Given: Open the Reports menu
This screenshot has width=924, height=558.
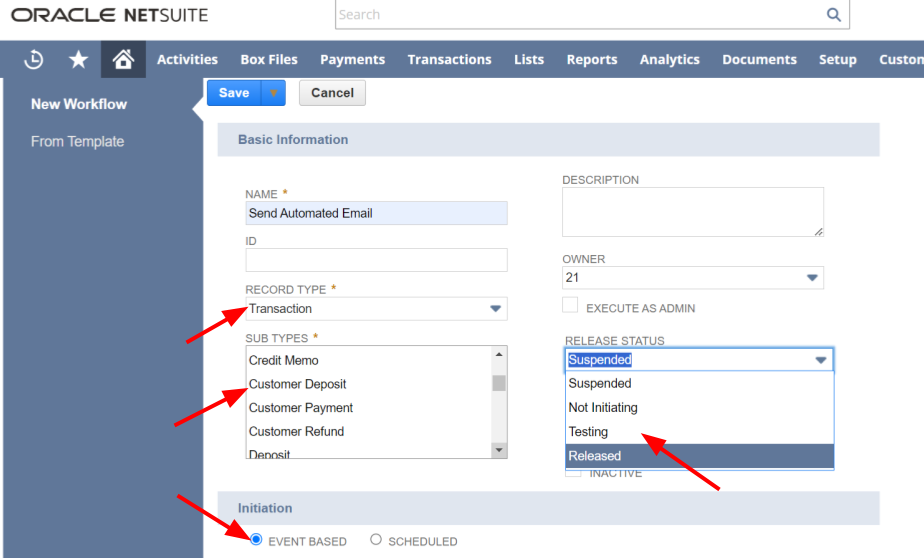Looking at the screenshot, I should pos(591,60).
